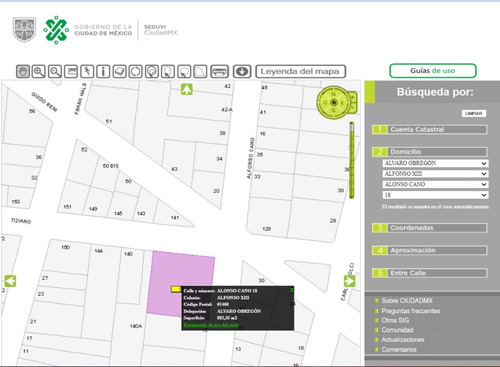Viewport: 500px width, 367px height.
Task: Activate the zoom in magnifier tool
Action: pyautogui.click(x=39, y=71)
